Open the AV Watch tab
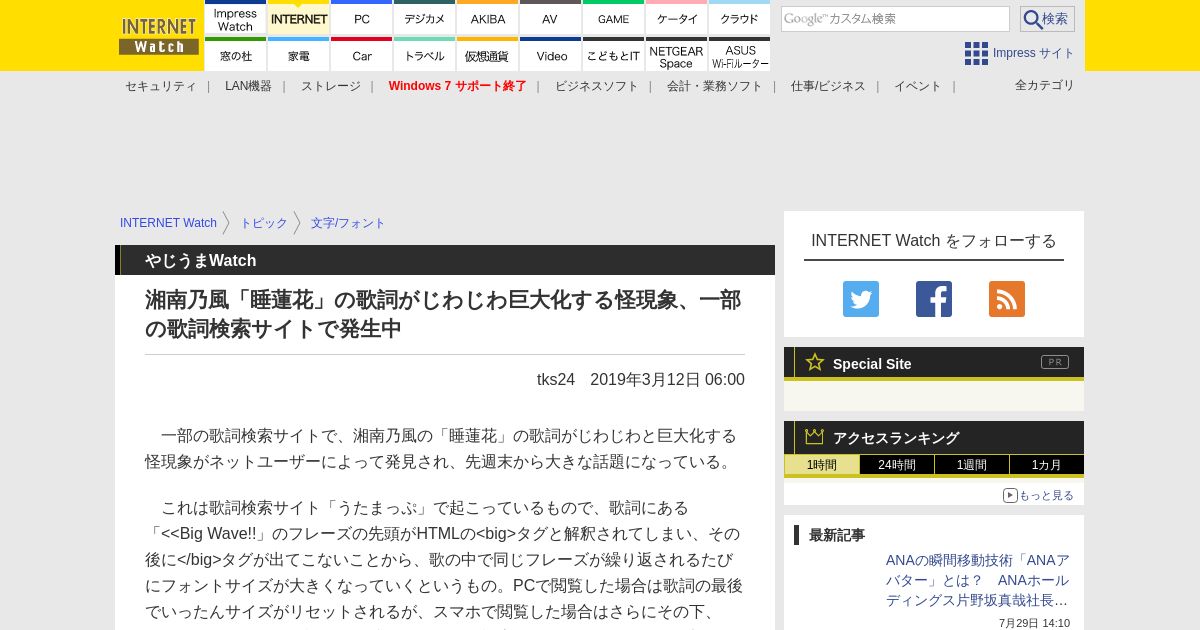1200x630 pixels. click(x=551, y=18)
